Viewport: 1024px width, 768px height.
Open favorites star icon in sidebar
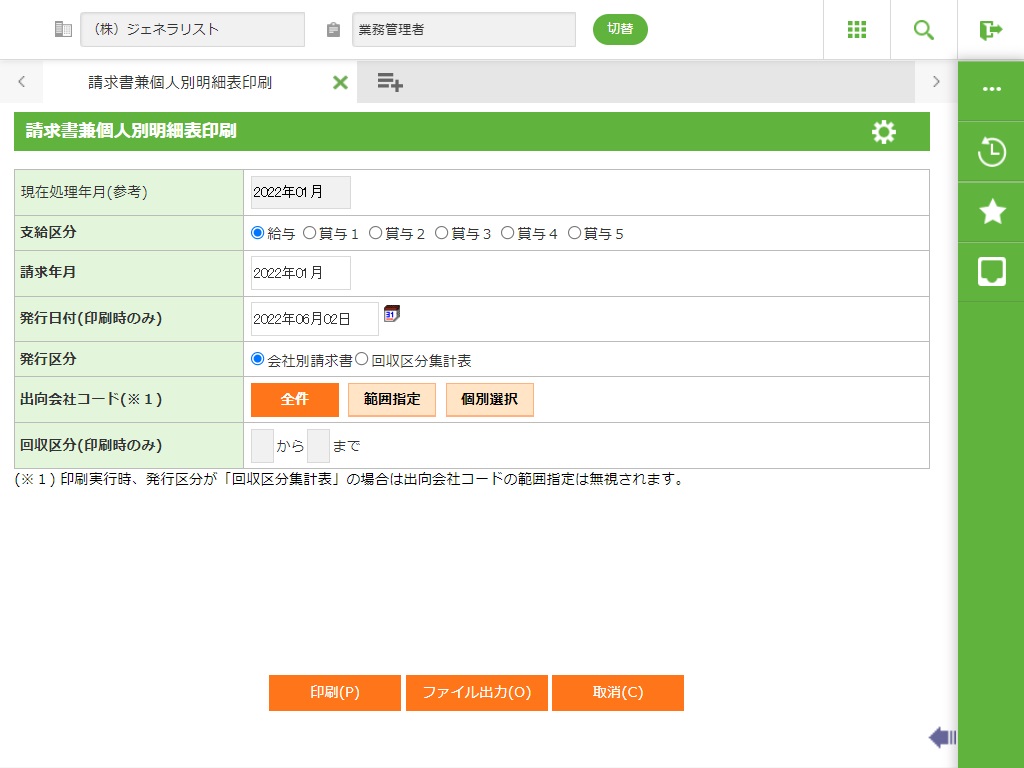point(991,211)
